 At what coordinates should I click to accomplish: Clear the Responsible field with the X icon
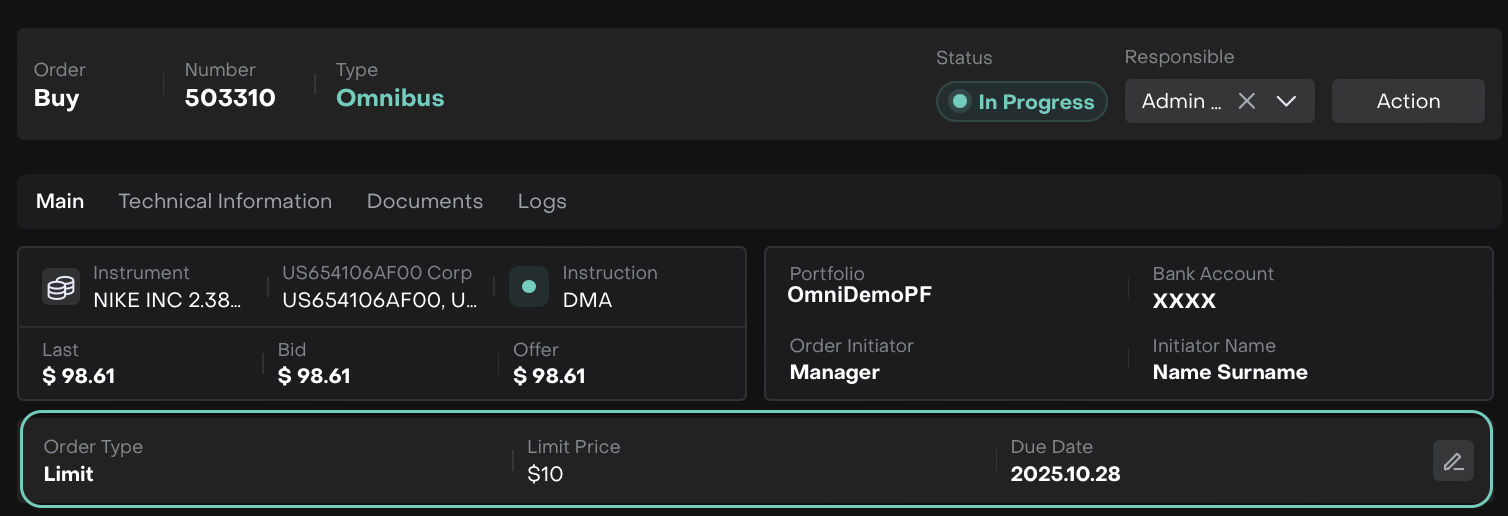pos(1247,101)
